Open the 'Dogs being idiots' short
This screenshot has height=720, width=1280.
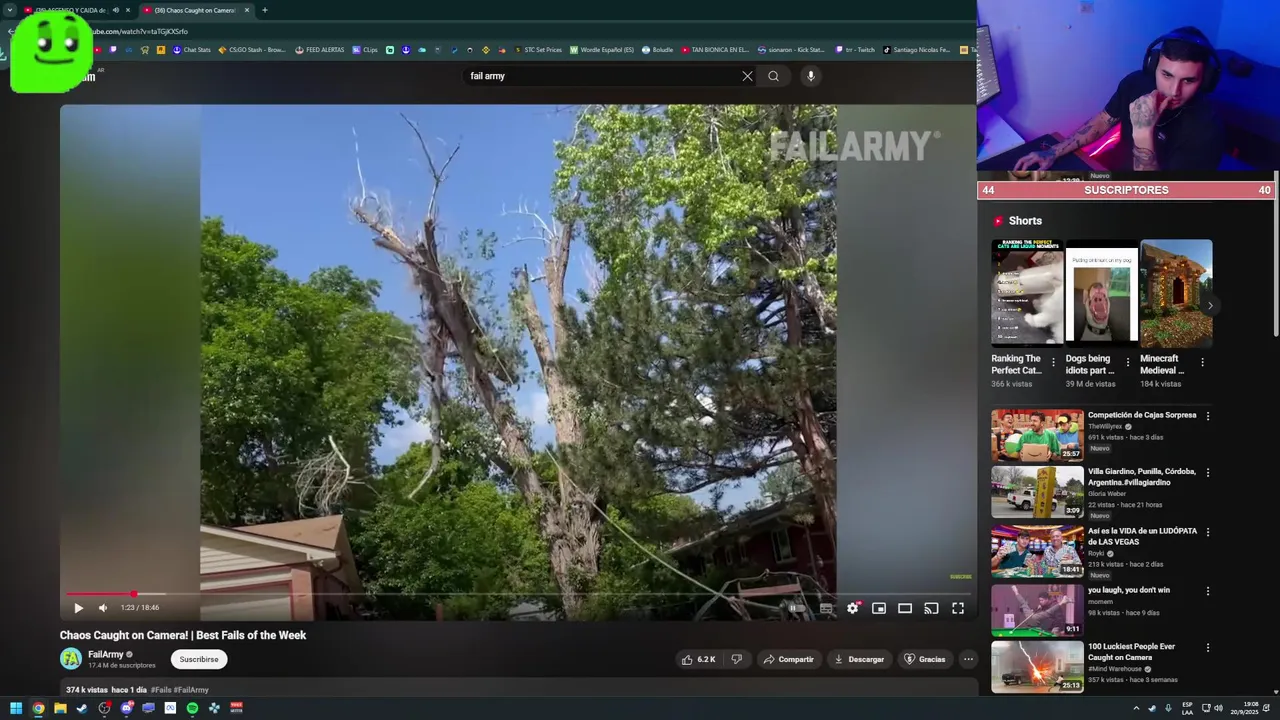point(1101,293)
